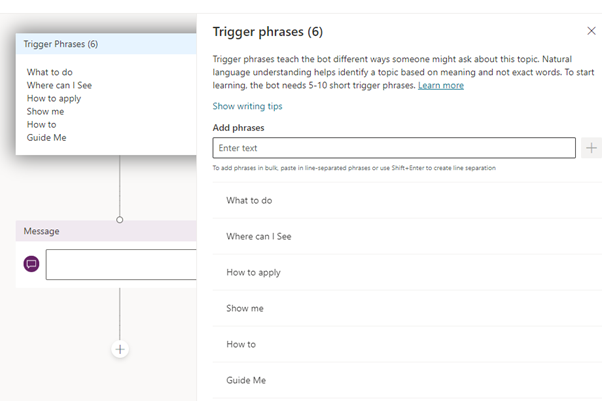Select the 'How to apply' phrase row
Screen dimensions: 602x401
click(x=407, y=272)
